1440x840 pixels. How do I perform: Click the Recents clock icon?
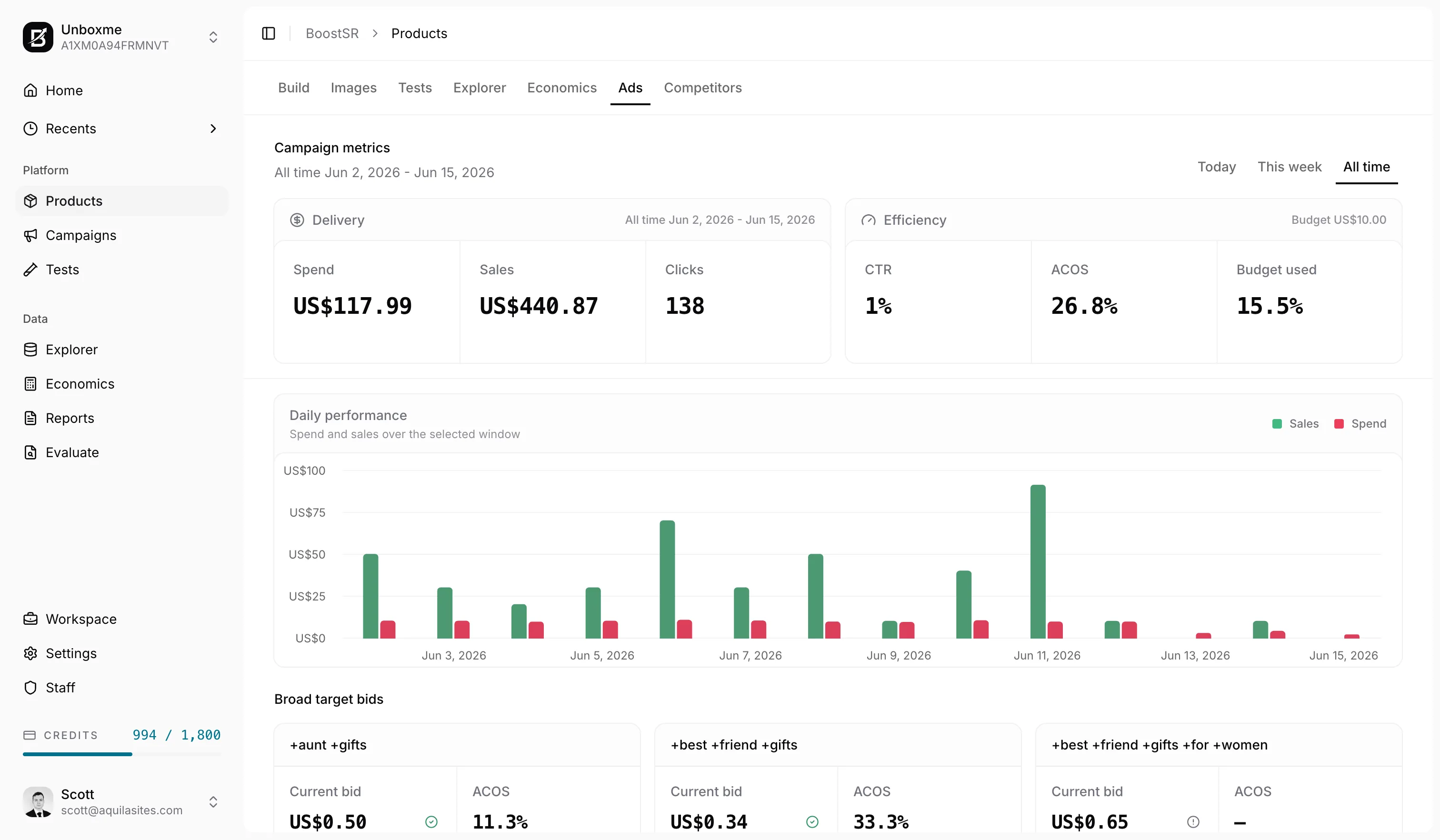coord(30,129)
